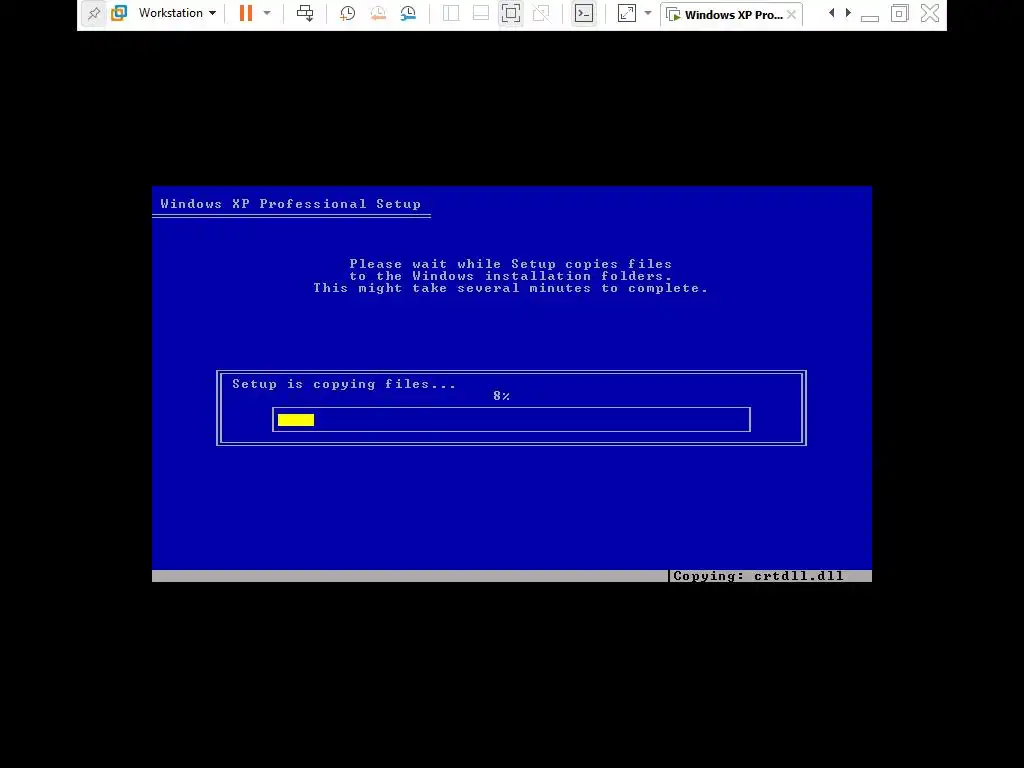This screenshot has width=1024, height=768.
Task: Send Ctrl+Alt+Del to the virtual machine
Action: tap(305, 13)
